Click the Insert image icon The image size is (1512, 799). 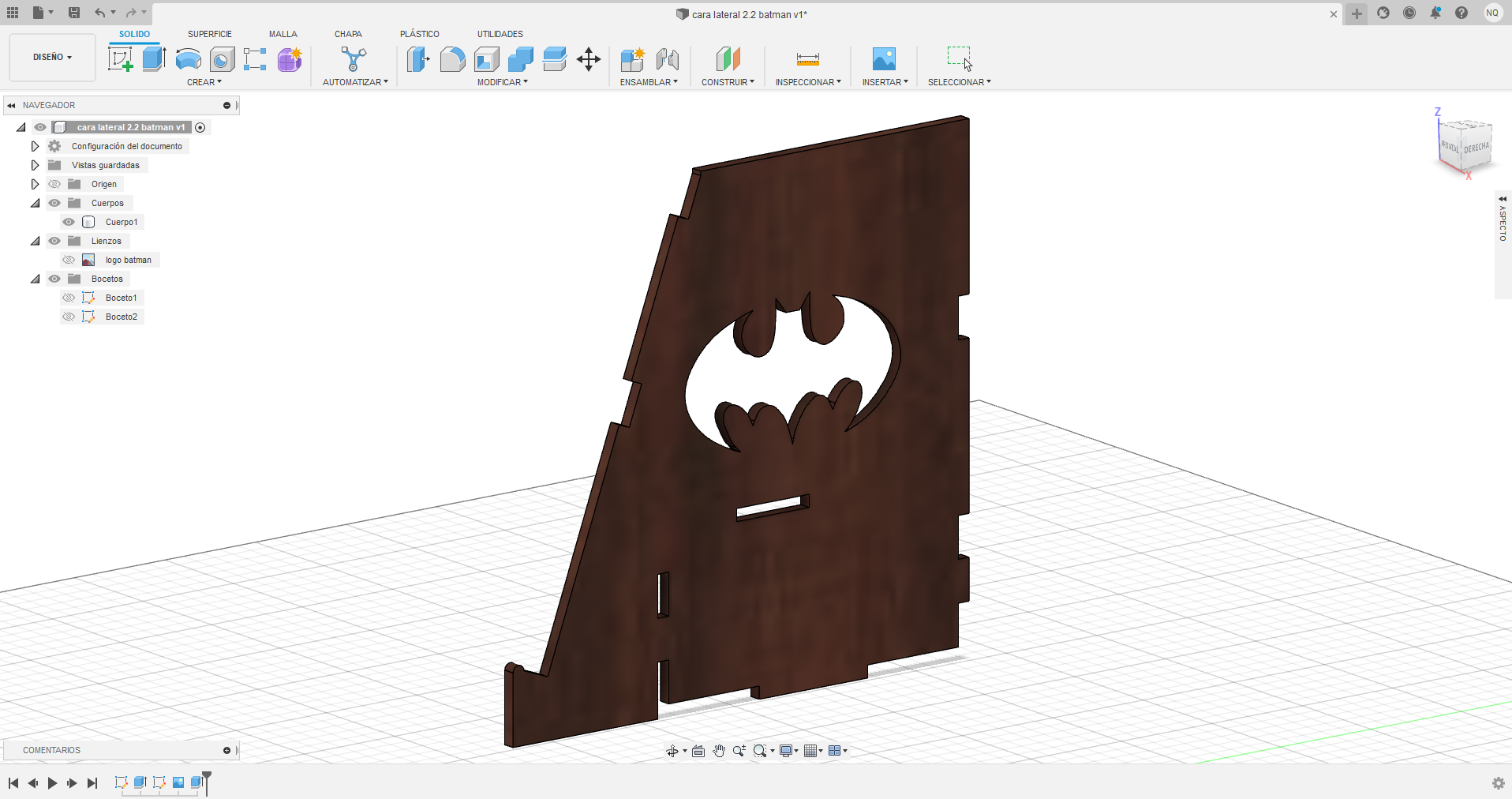[x=884, y=59]
